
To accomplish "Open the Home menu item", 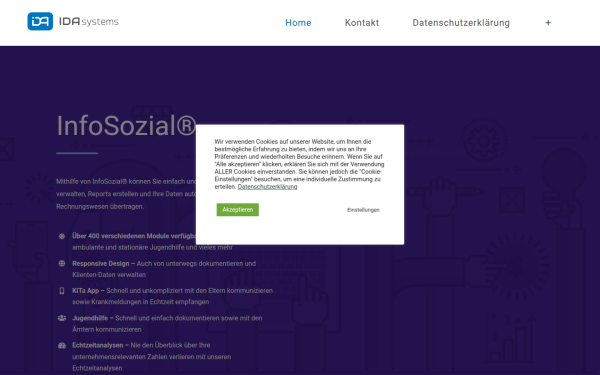I will pos(298,23).
